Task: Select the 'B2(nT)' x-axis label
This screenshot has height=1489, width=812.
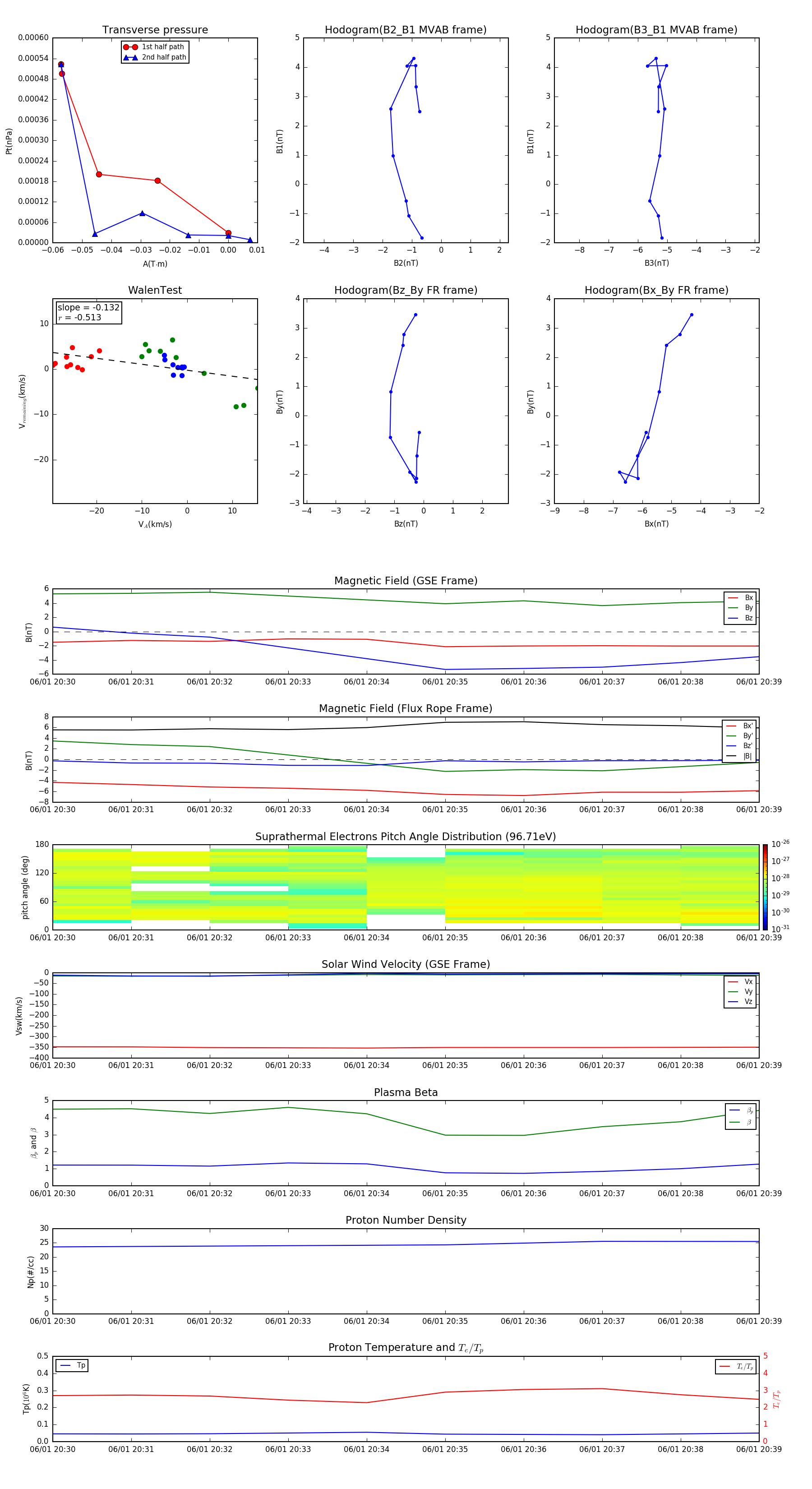Action: pos(406,263)
